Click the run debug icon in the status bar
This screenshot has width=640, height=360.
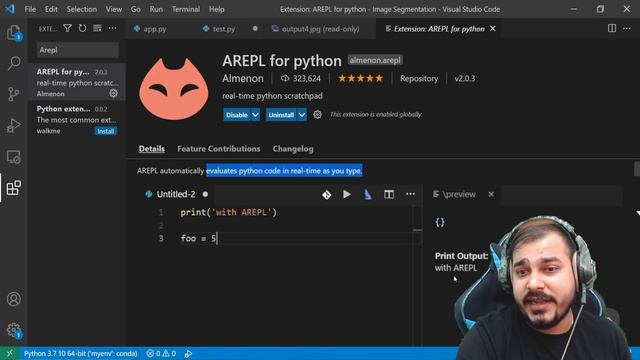point(189,353)
